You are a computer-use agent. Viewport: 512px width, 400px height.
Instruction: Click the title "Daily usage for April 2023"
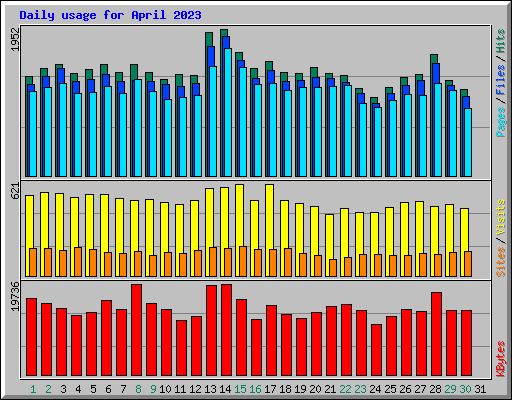(x=110, y=15)
